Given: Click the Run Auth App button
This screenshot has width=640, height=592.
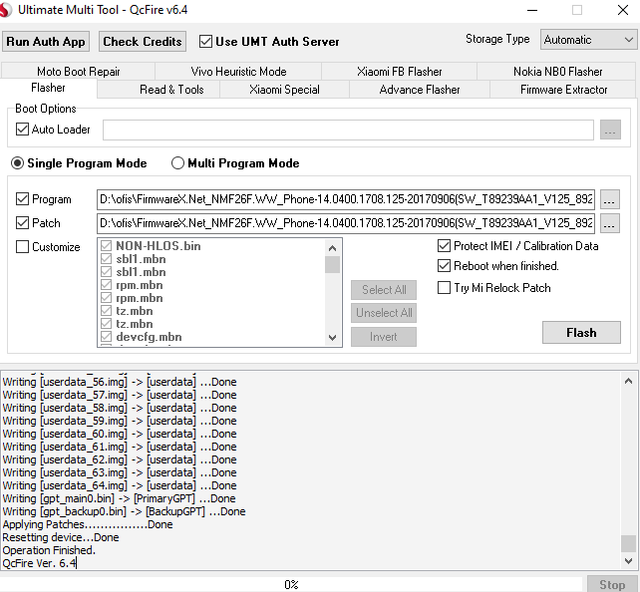Looking at the screenshot, I should click(46, 42).
